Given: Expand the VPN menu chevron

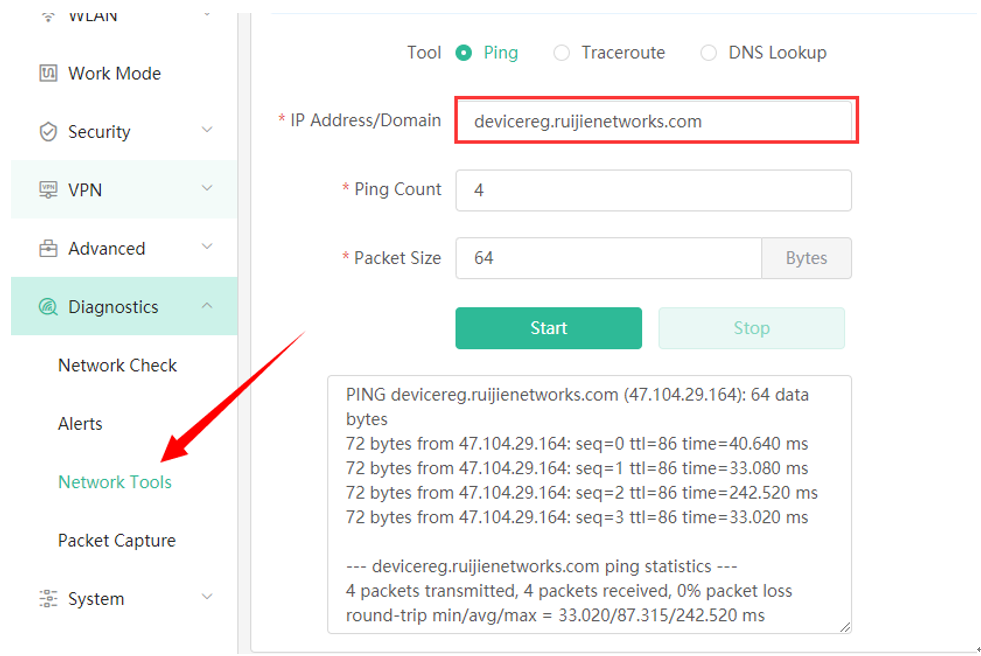Looking at the screenshot, I should [x=207, y=188].
